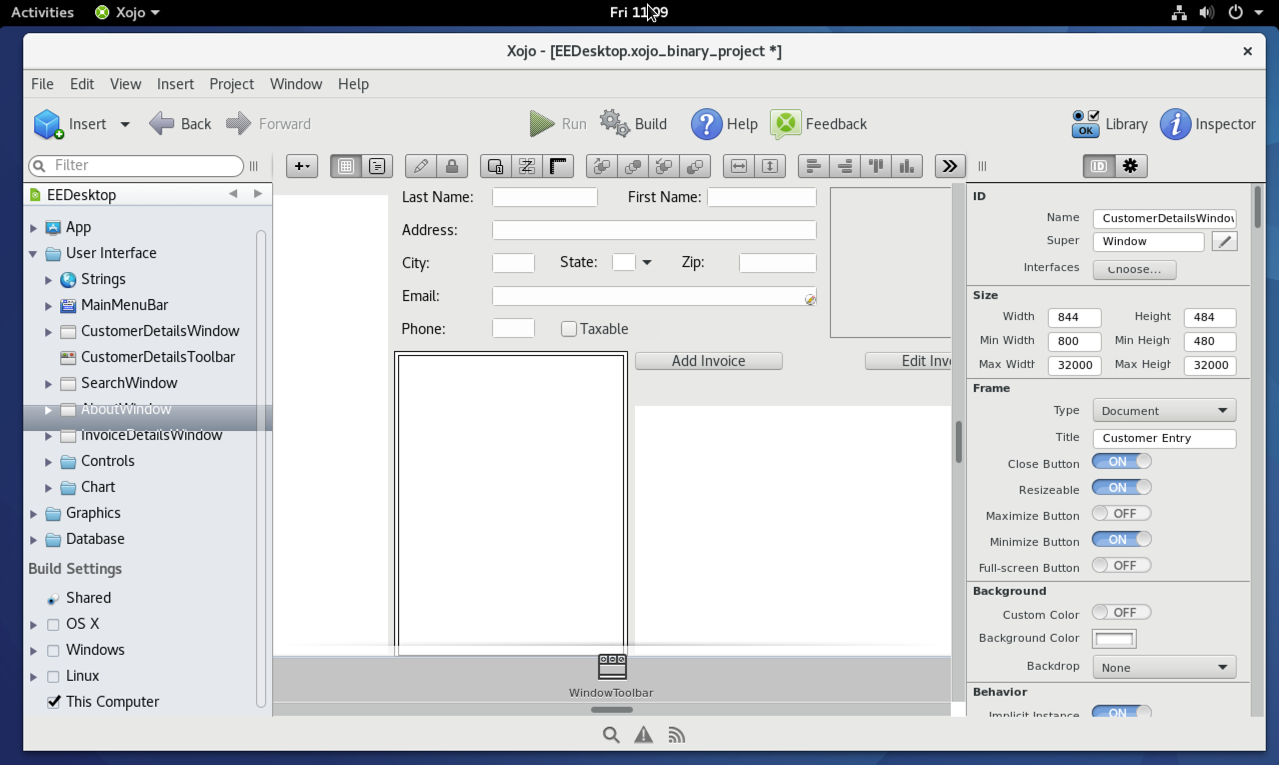Image resolution: width=1279 pixels, height=765 pixels.
Task: Open the Window menu
Action: pos(296,84)
